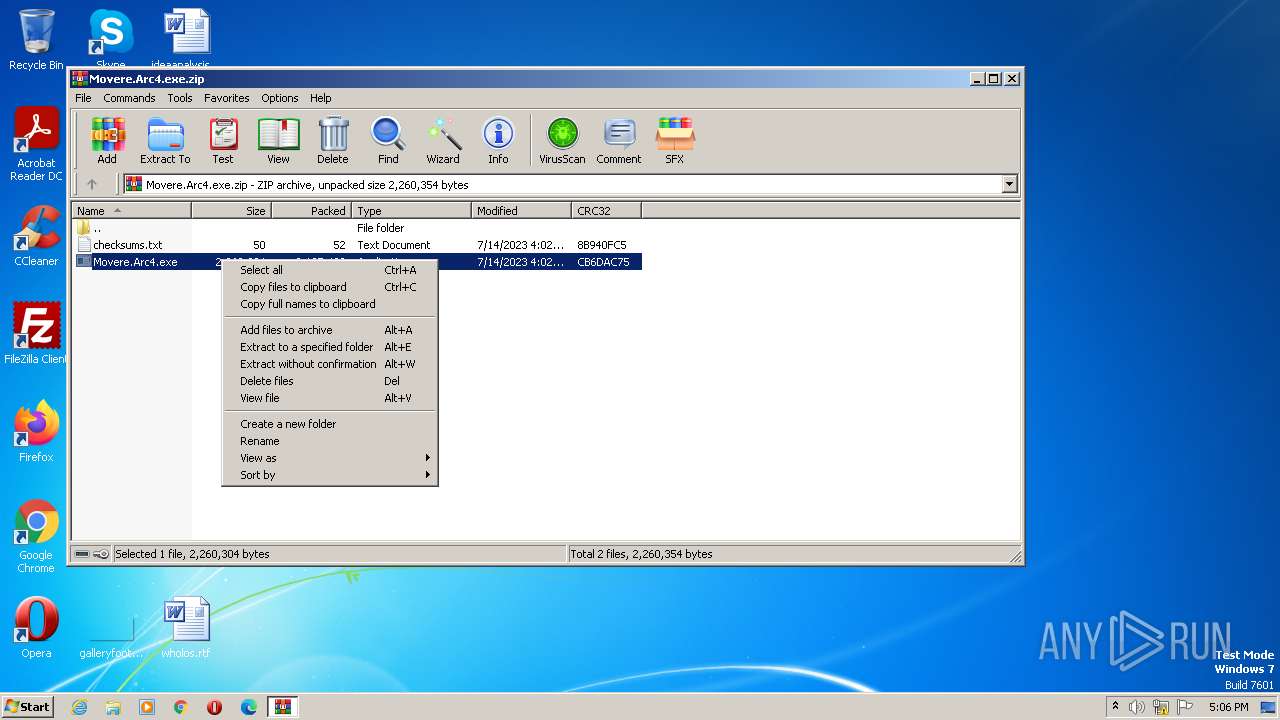
Task: Open Edge browser from taskbar
Action: pos(249,707)
